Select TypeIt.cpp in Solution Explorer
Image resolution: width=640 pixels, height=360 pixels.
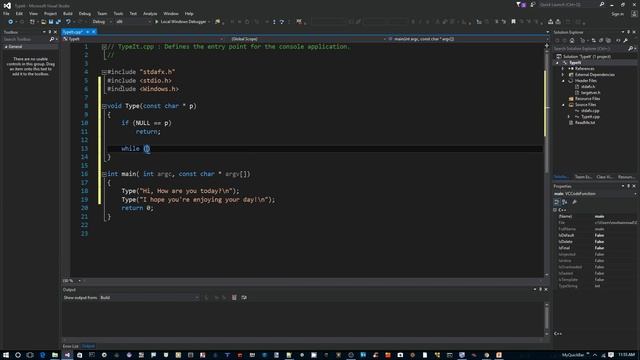click(590, 117)
